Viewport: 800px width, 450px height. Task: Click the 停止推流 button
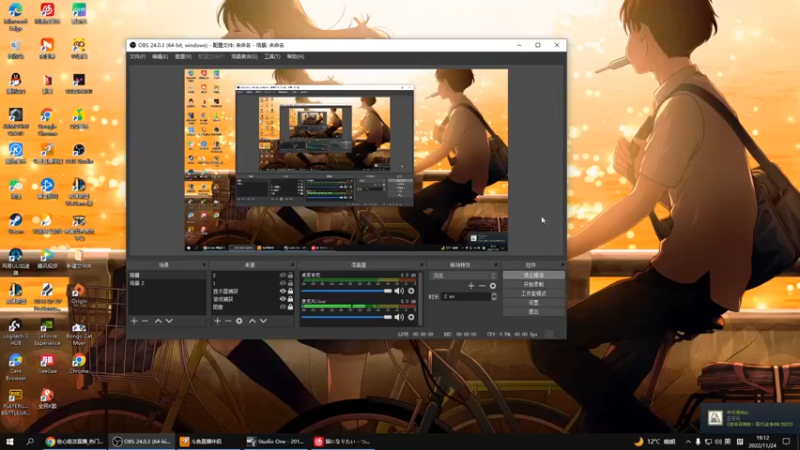pos(534,275)
